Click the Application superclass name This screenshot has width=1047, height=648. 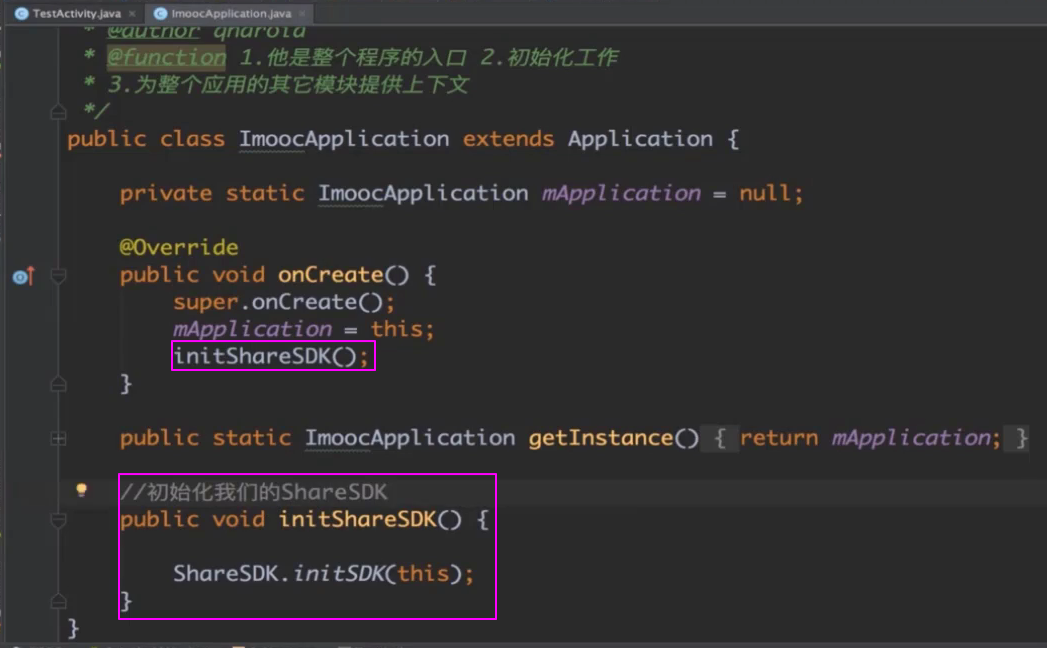pyautogui.click(x=640, y=139)
